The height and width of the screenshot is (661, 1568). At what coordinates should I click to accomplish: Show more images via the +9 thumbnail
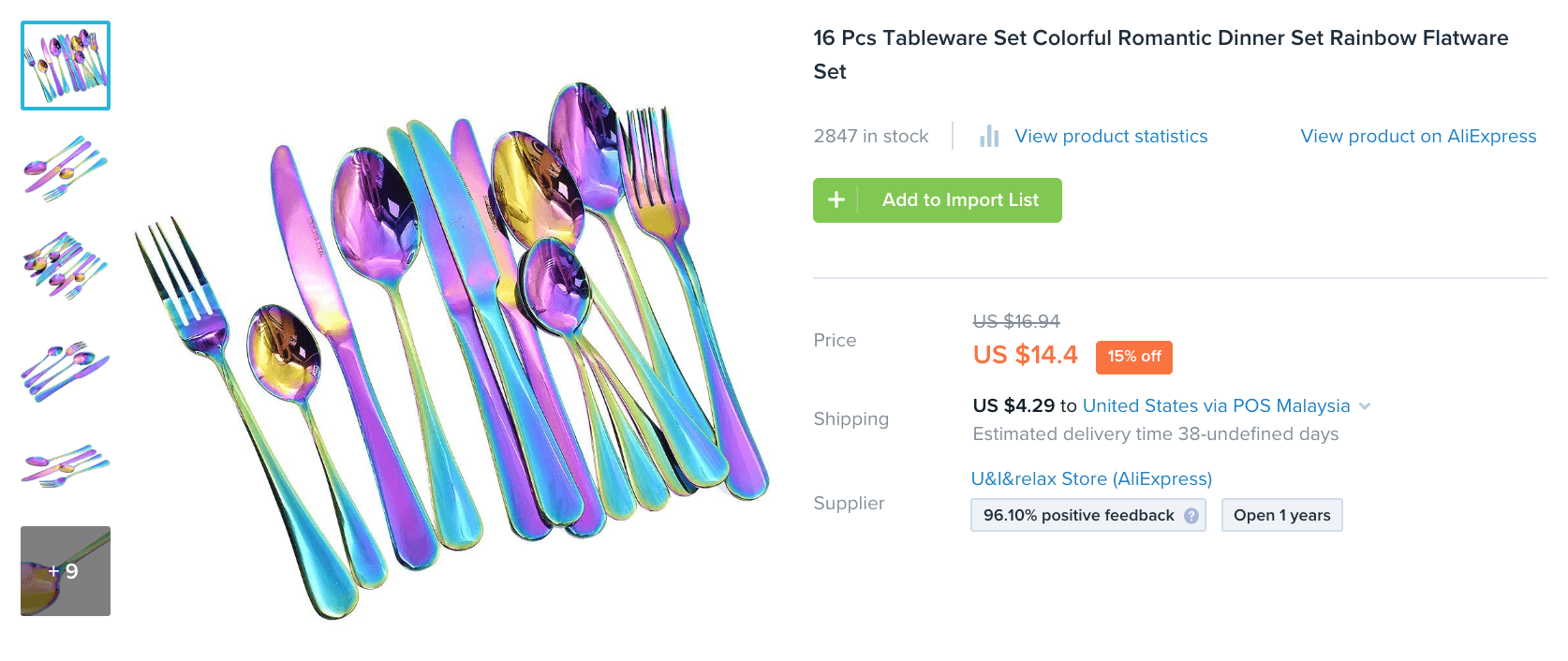pyautogui.click(x=66, y=571)
